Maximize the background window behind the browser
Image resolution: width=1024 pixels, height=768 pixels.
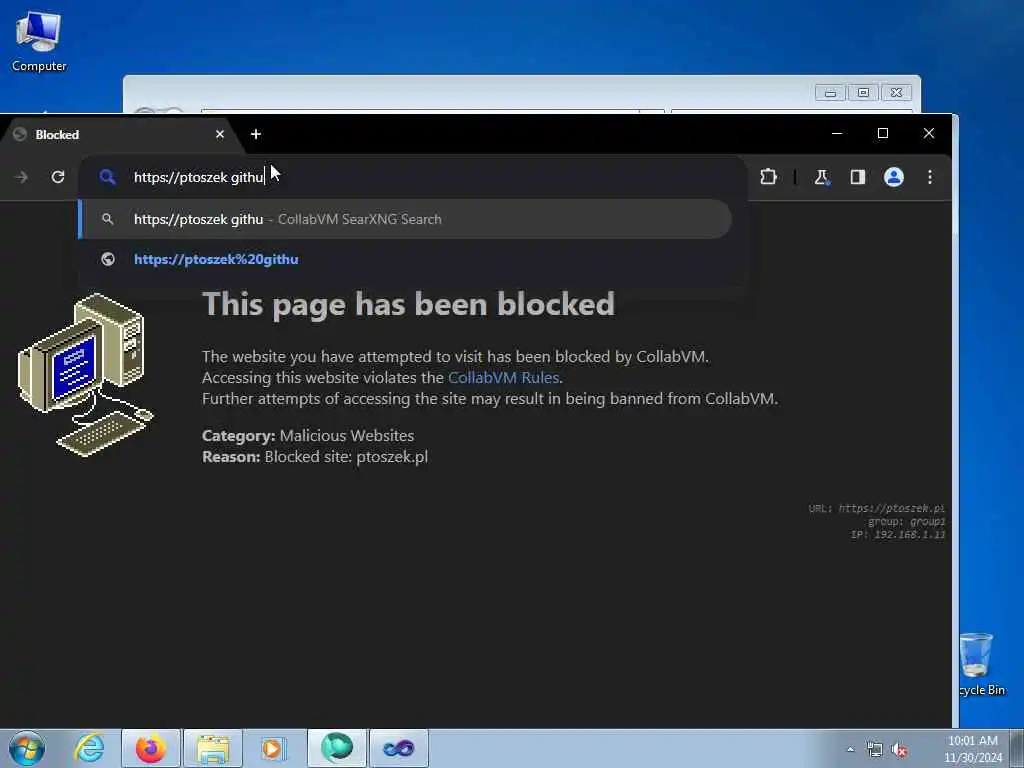[863, 93]
